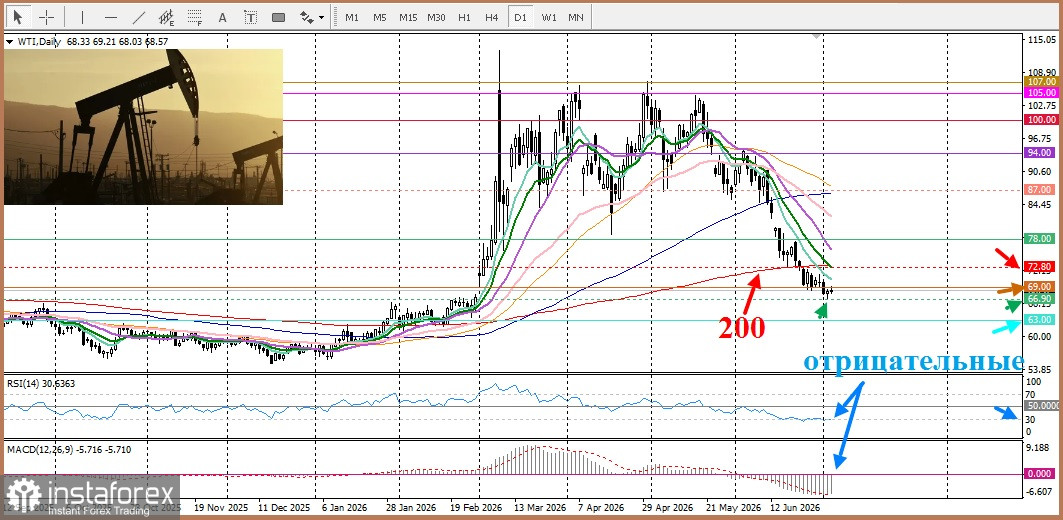Switch to M1 timeframe
This screenshot has height=520, width=1063.
[x=352, y=17]
